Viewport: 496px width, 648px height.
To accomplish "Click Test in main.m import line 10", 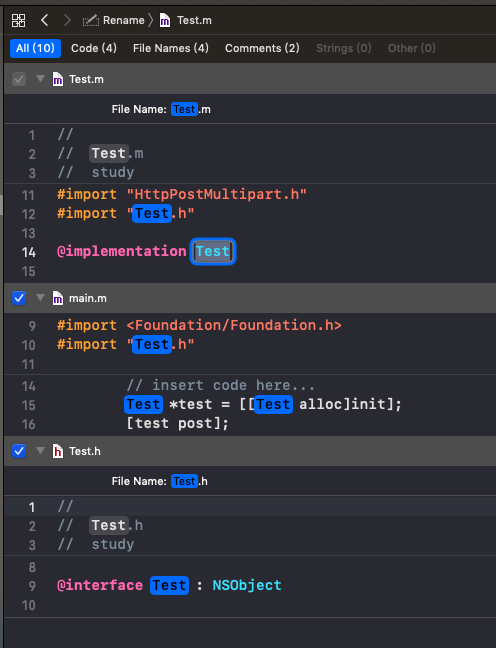I will click(x=152, y=345).
